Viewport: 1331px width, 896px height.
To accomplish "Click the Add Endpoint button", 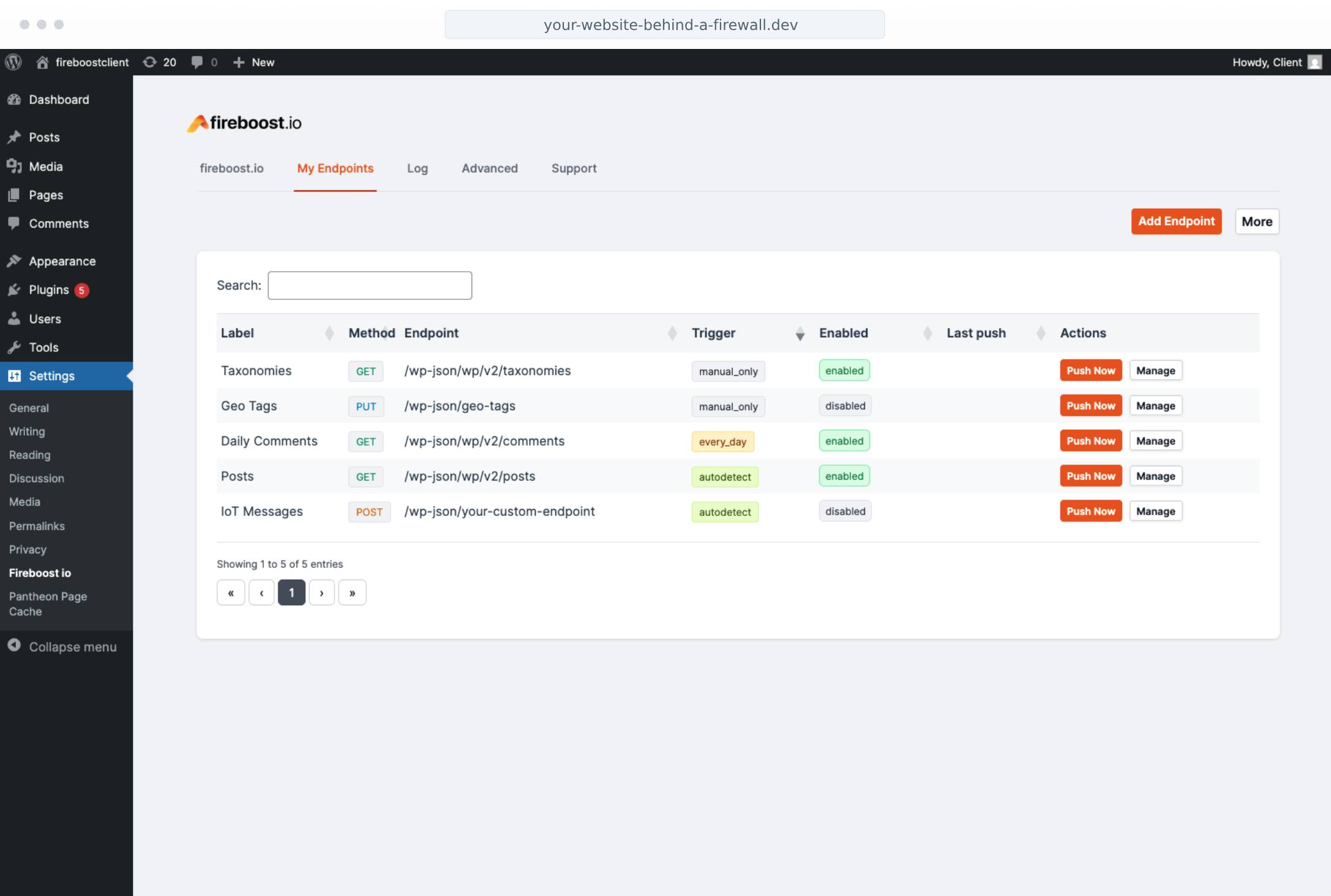I will click(x=1176, y=222).
